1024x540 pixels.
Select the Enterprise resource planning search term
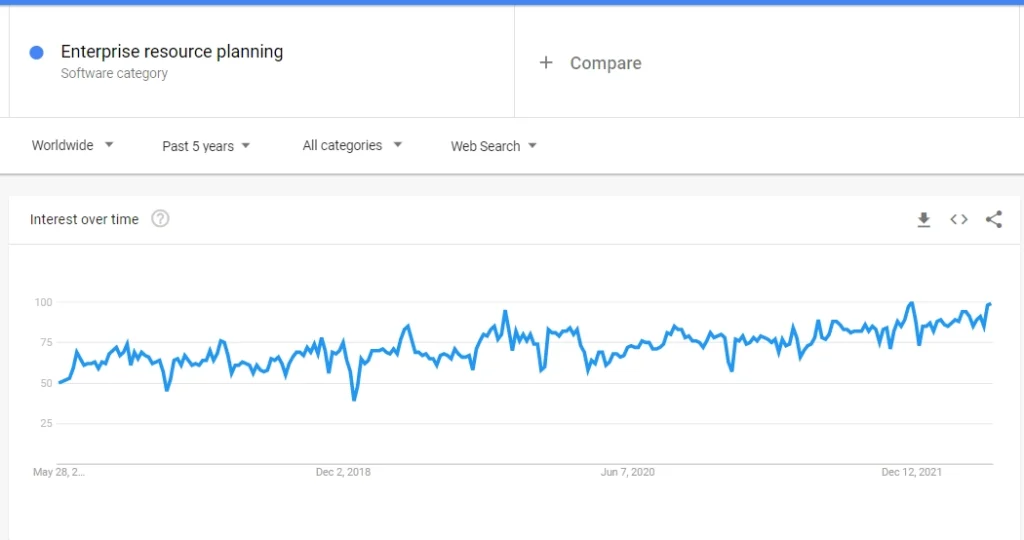(x=172, y=52)
